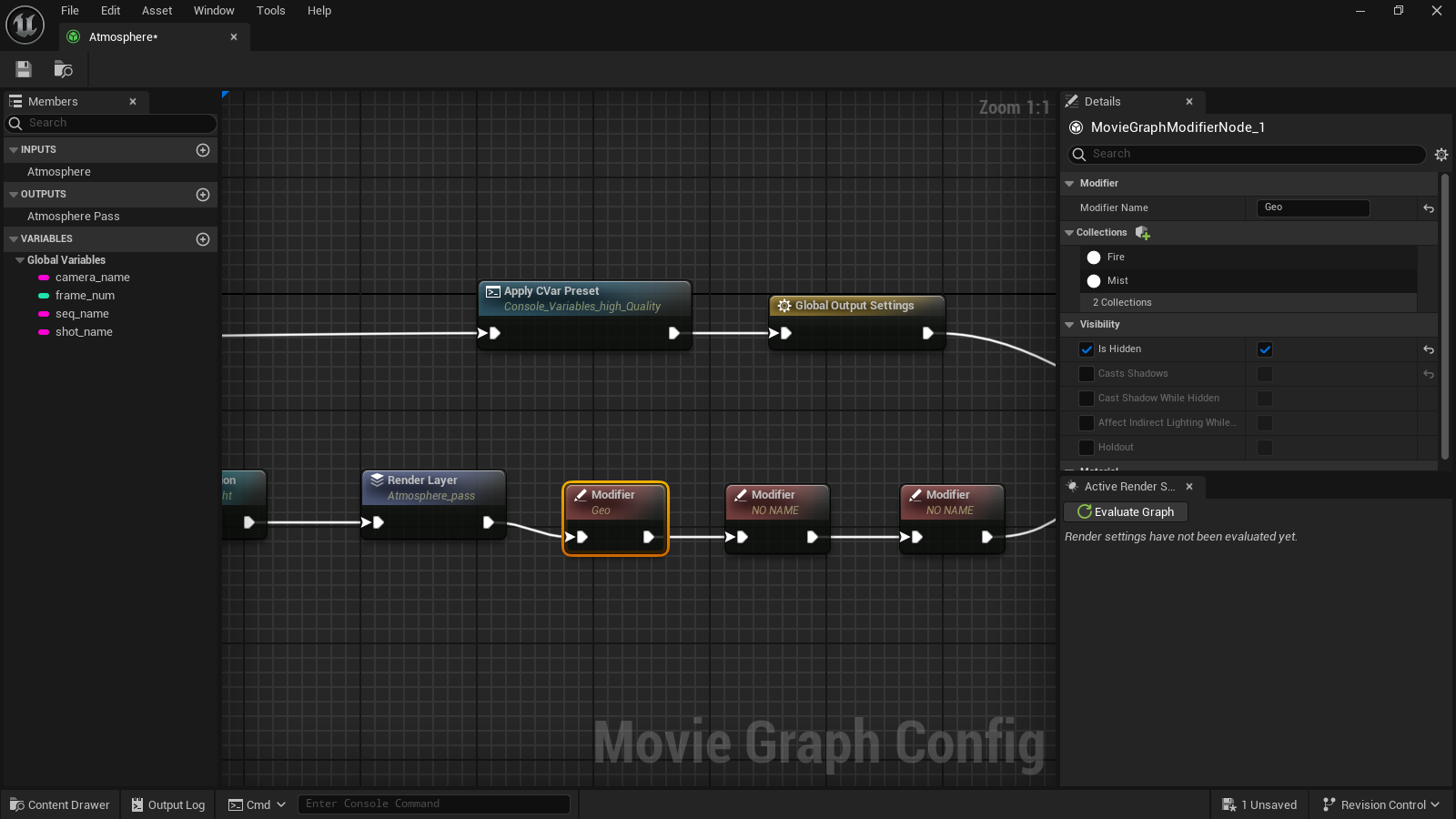This screenshot has height=819, width=1456.
Task: Click the Render Layer node output pin
Action: (x=489, y=522)
